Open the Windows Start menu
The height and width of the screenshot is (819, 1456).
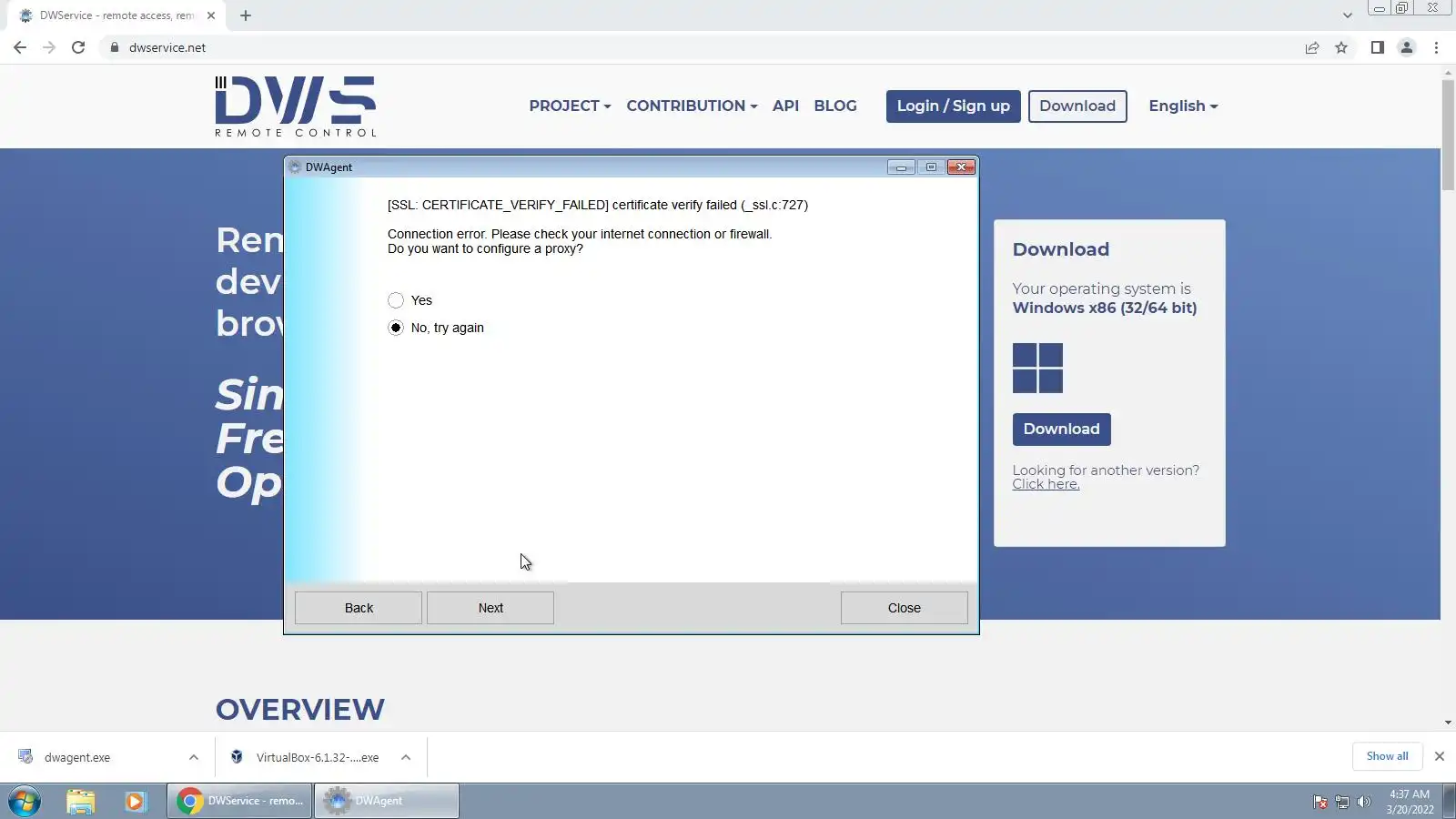click(x=25, y=801)
